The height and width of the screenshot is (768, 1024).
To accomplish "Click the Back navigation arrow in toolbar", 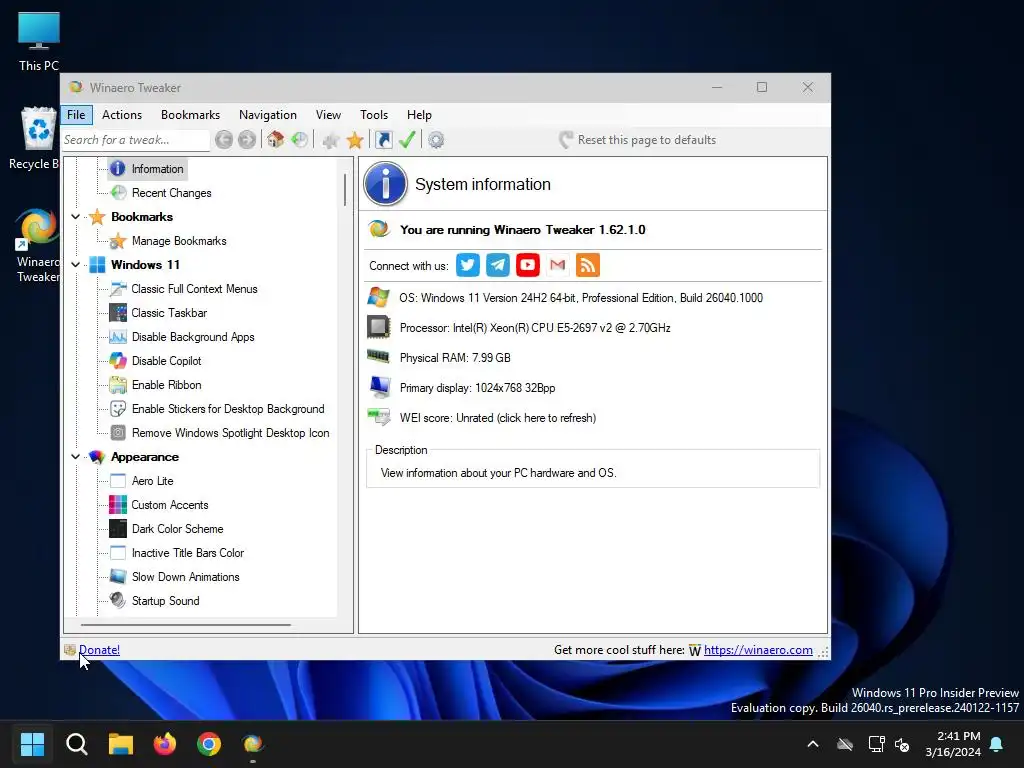I will [x=224, y=140].
